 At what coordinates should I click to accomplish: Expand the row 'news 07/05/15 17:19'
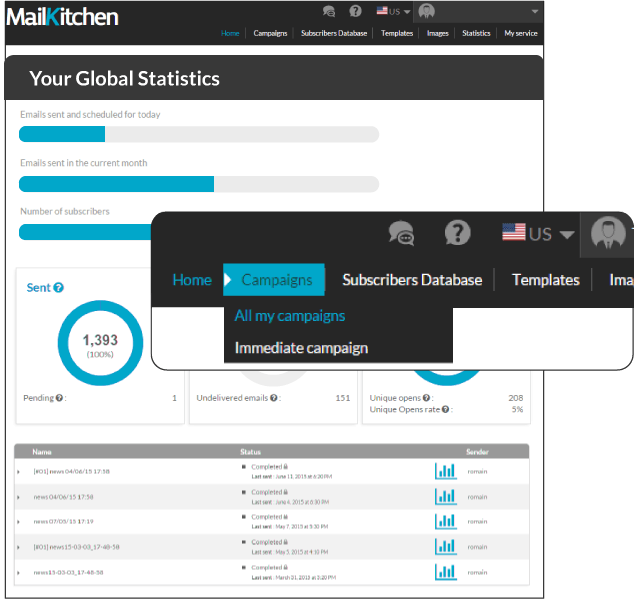point(18,522)
